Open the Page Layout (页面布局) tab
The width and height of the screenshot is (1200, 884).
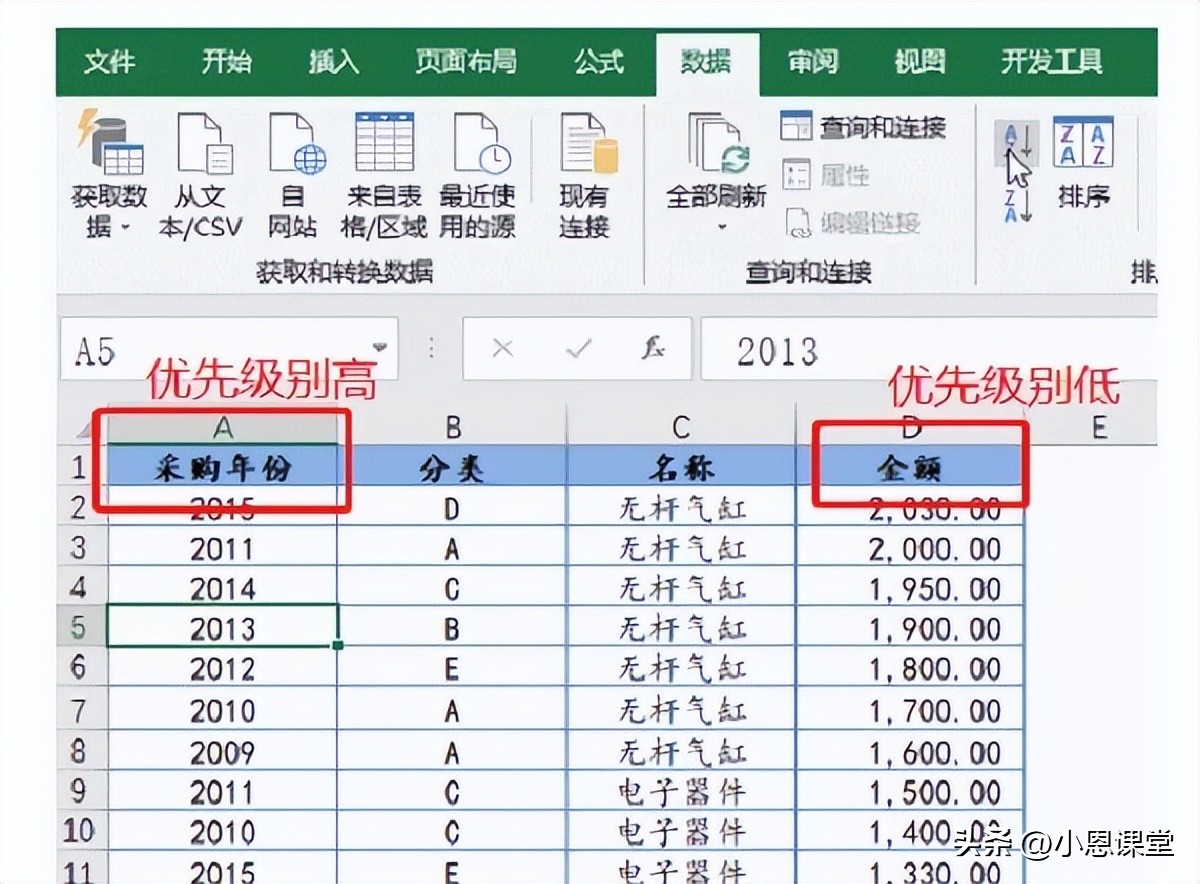(466, 62)
